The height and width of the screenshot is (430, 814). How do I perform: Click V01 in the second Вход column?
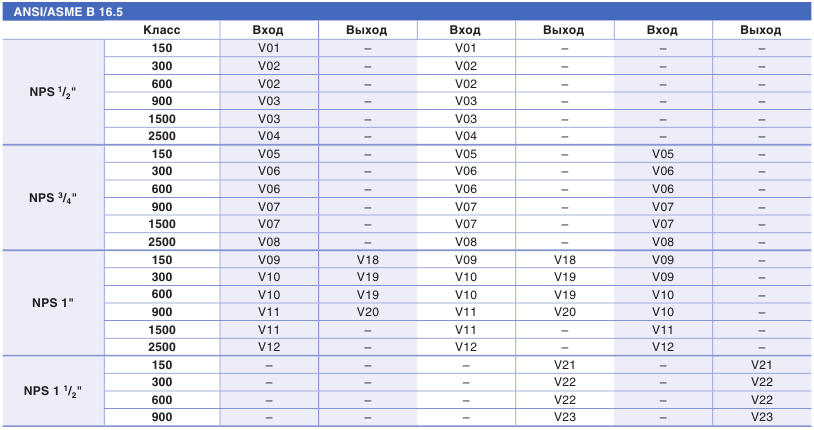tap(466, 48)
